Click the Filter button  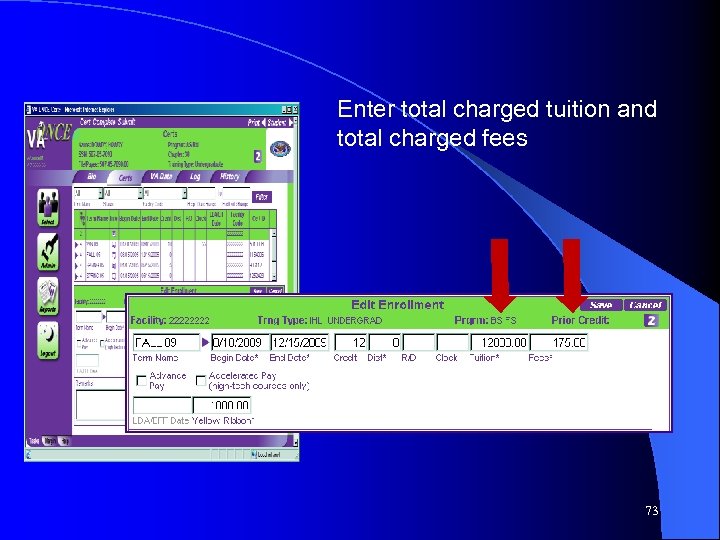point(262,197)
